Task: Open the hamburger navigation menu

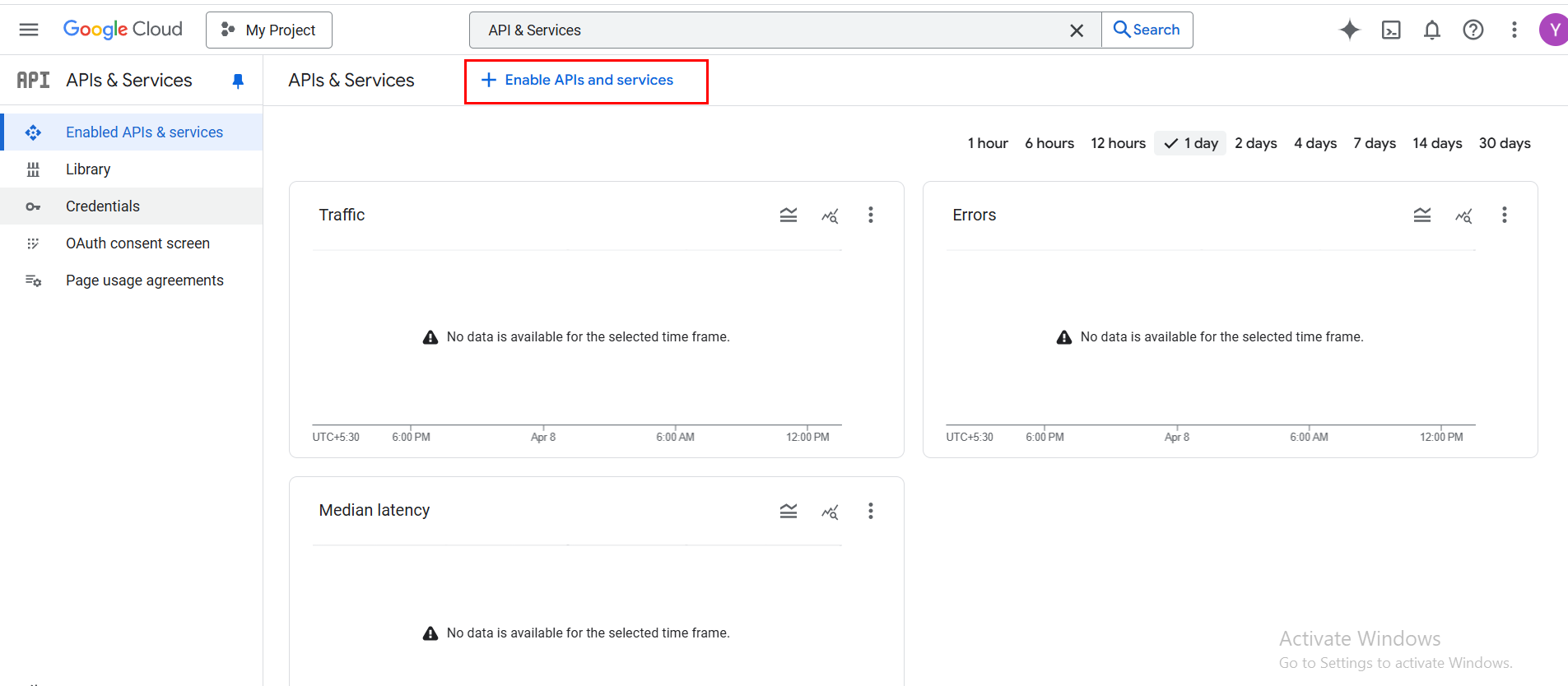Action: coord(29,30)
